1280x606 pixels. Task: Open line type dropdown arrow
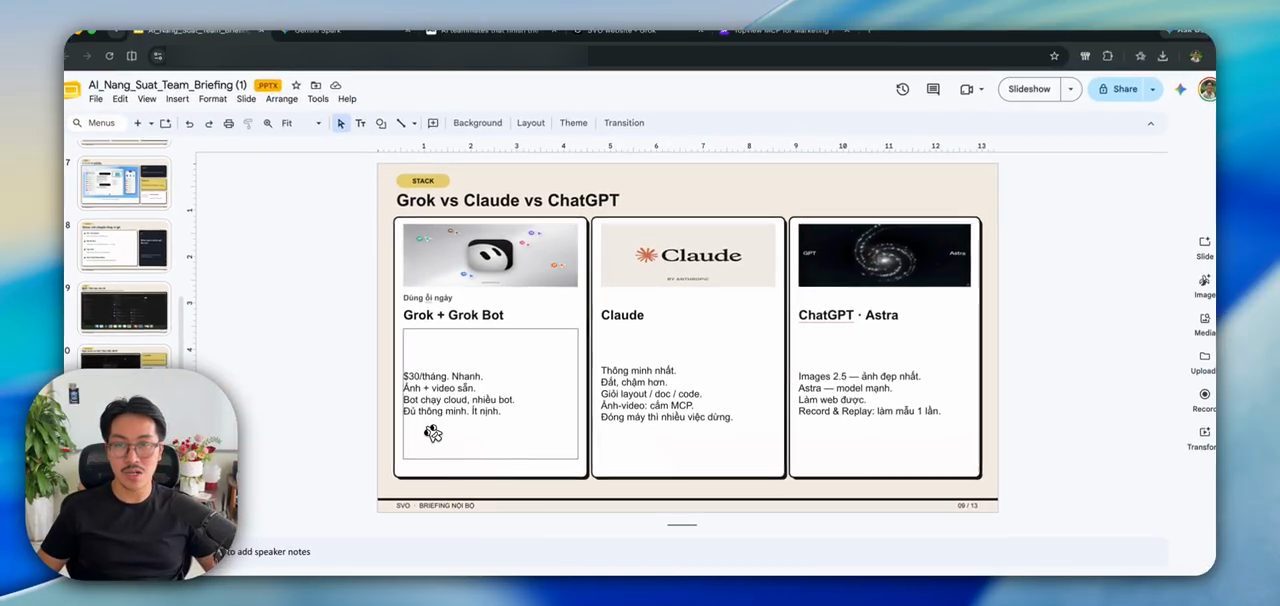tap(415, 124)
